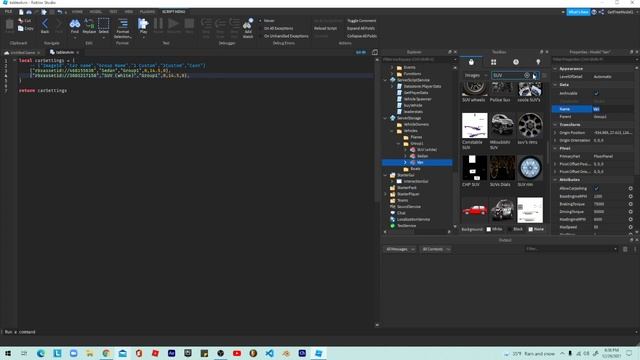This screenshot has height=360, width=640.
Task: Collapse the Group1 folder
Action: (x=399, y=144)
